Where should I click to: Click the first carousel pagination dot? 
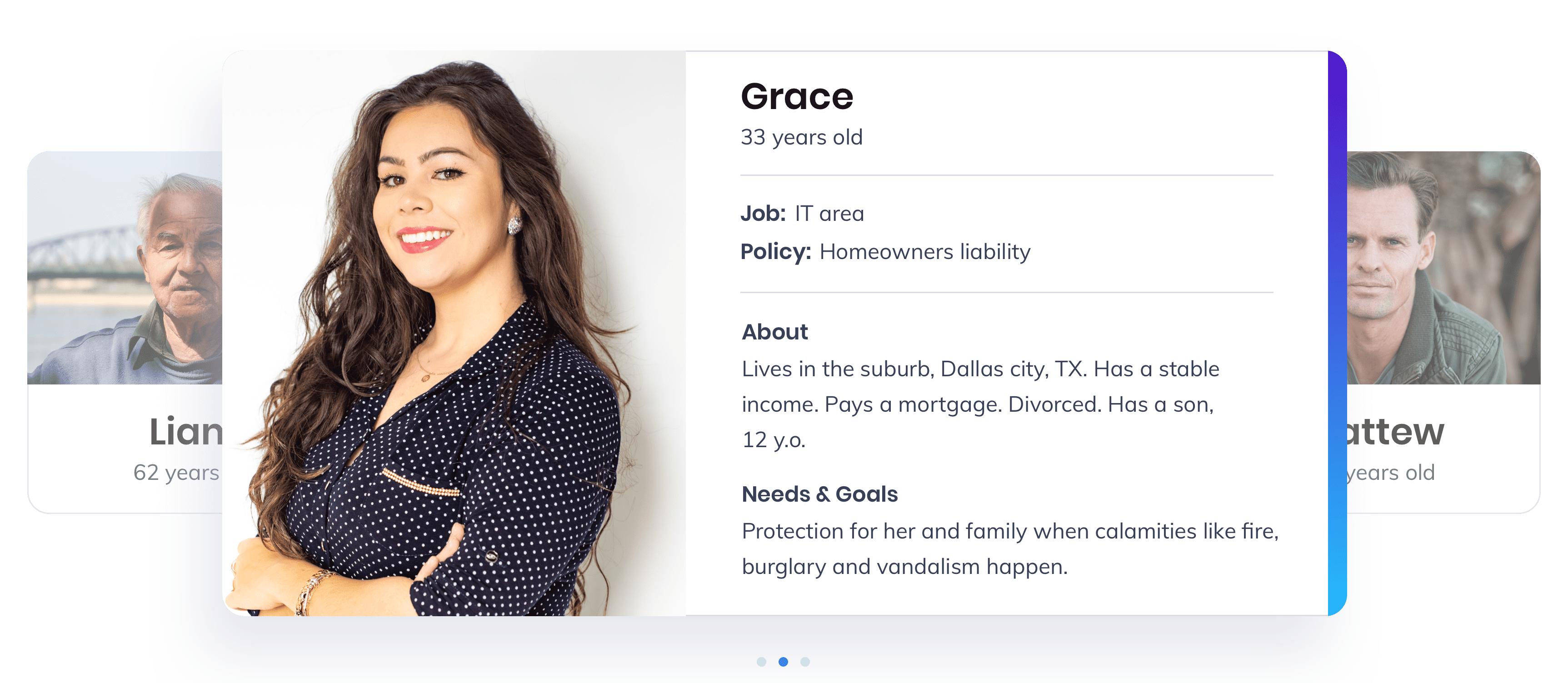(x=761, y=662)
